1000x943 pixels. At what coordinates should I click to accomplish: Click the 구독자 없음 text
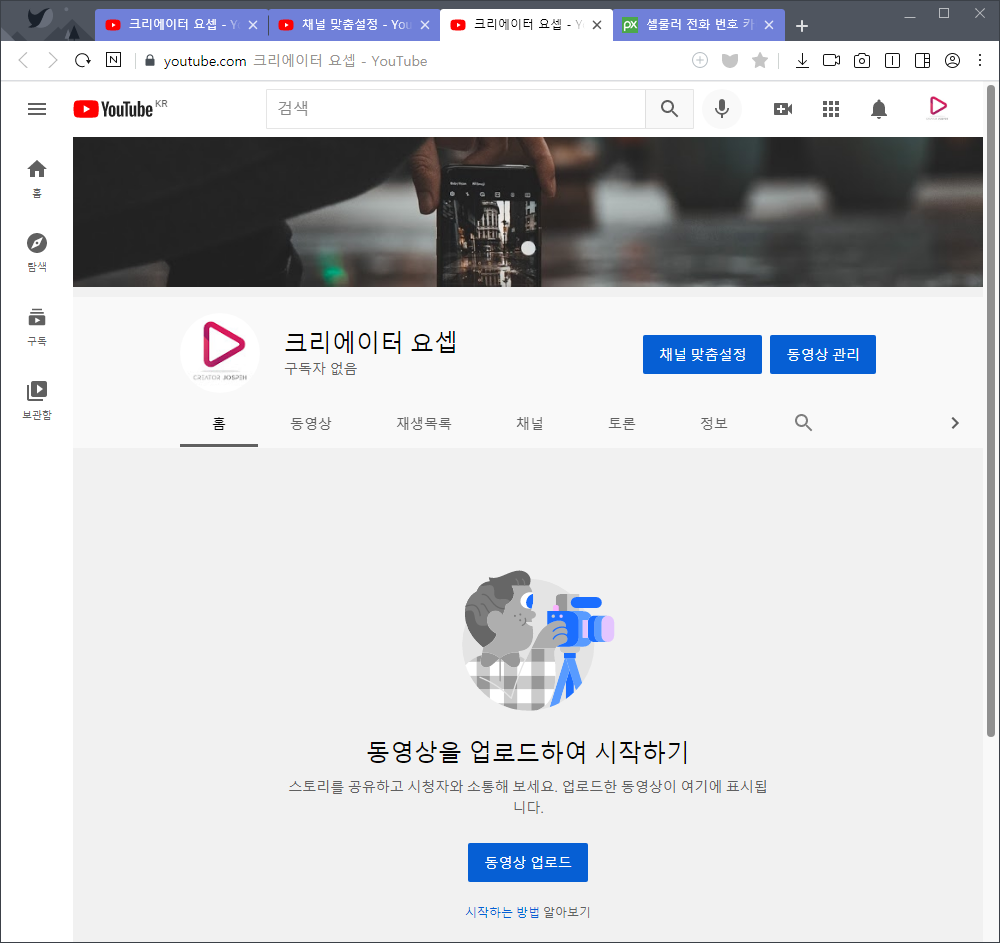(321, 369)
